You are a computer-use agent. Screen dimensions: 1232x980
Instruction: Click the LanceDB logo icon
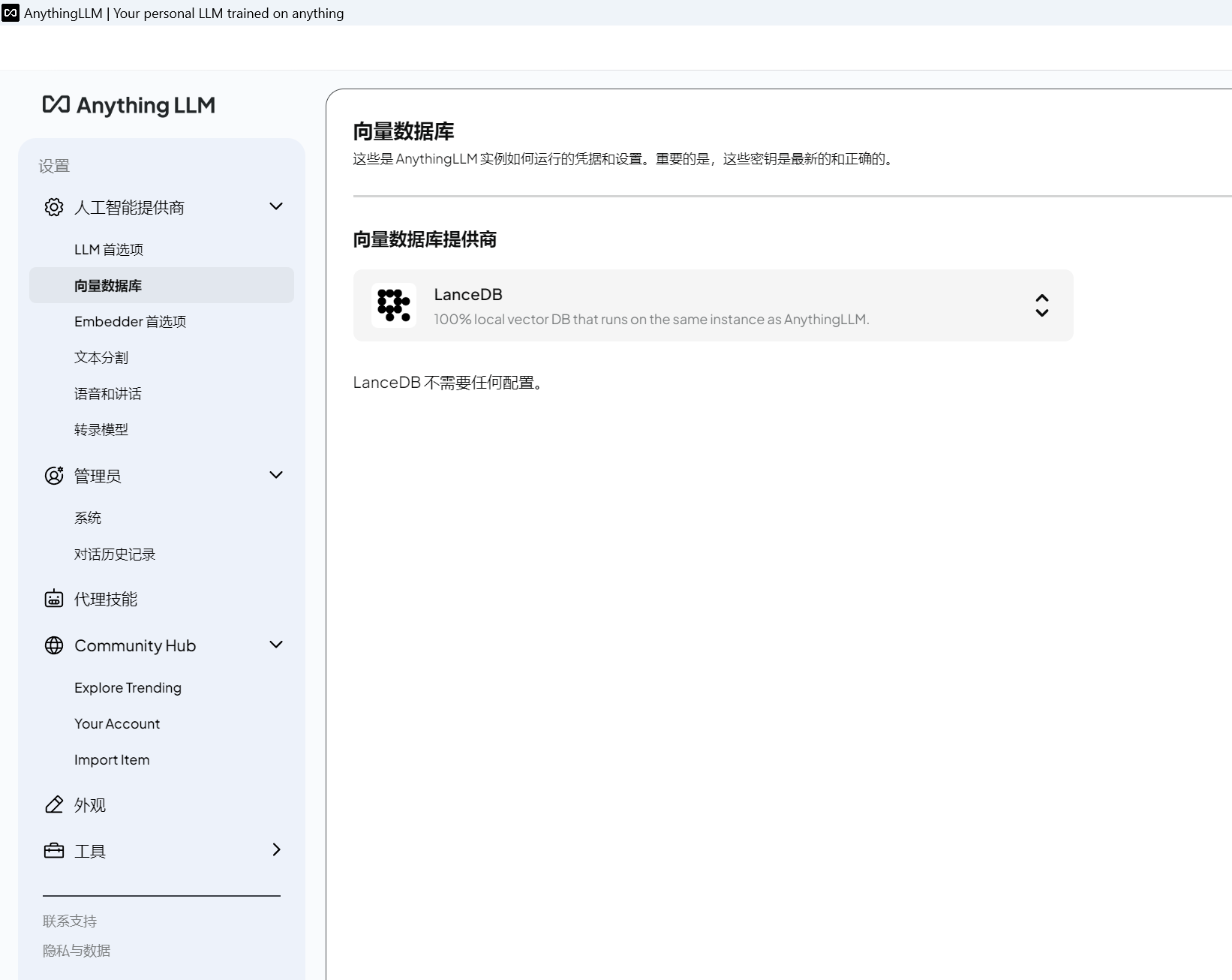coord(394,305)
